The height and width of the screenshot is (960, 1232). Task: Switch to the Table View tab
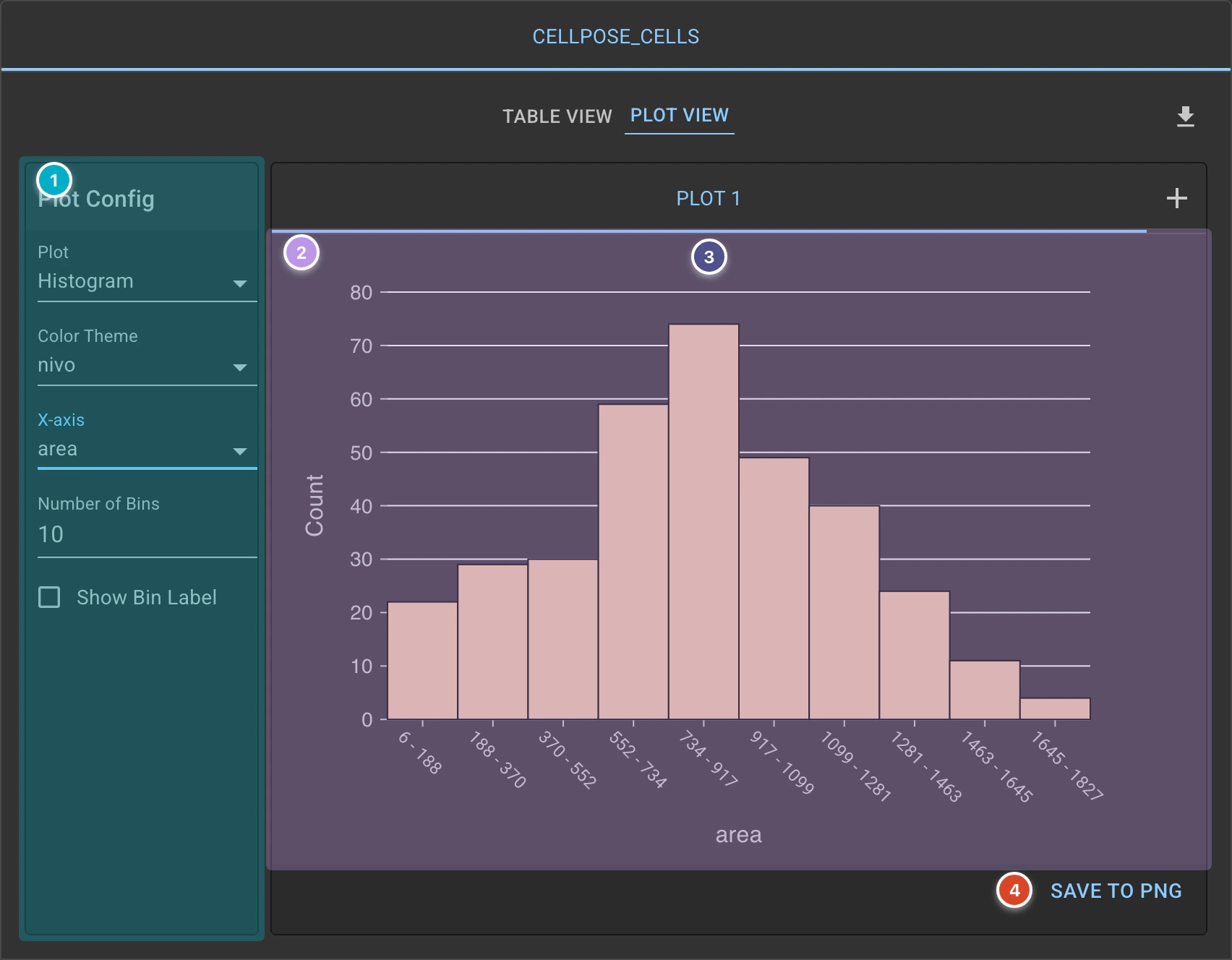click(x=557, y=116)
